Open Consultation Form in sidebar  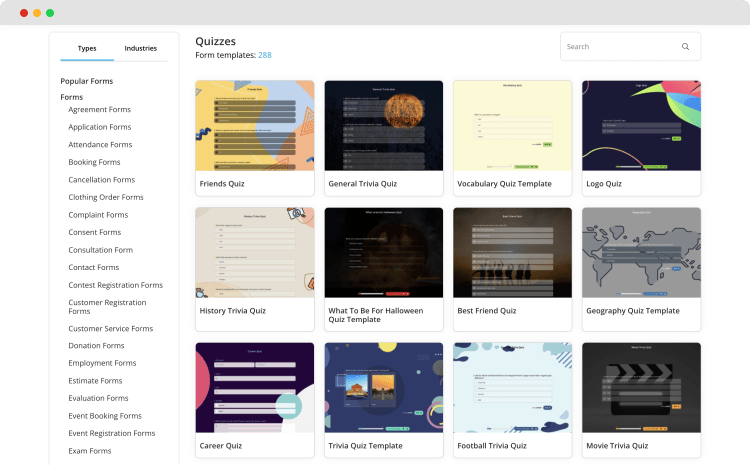[100, 250]
